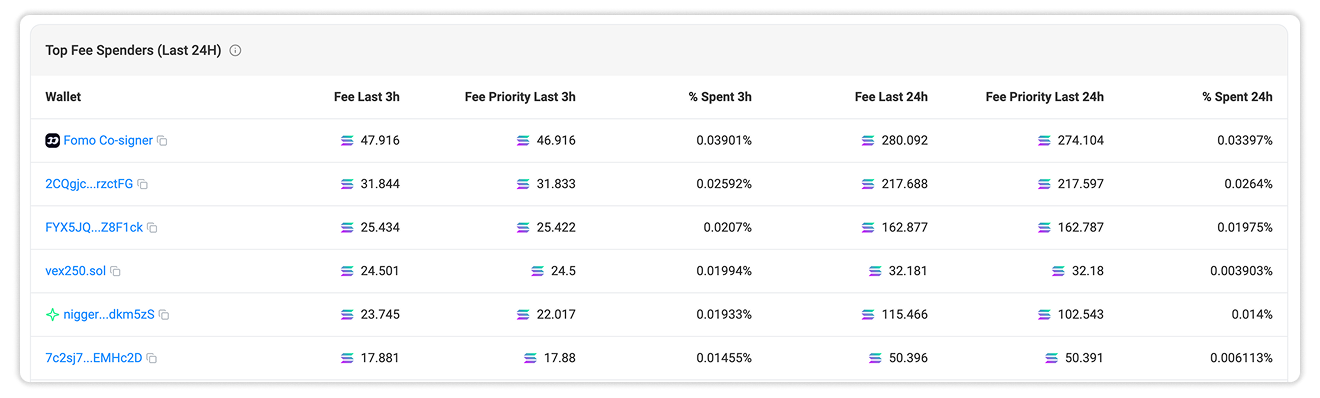The height and width of the screenshot is (398, 1320).
Task: Click the SOL icon beside 32.181
Action: click(x=875, y=271)
